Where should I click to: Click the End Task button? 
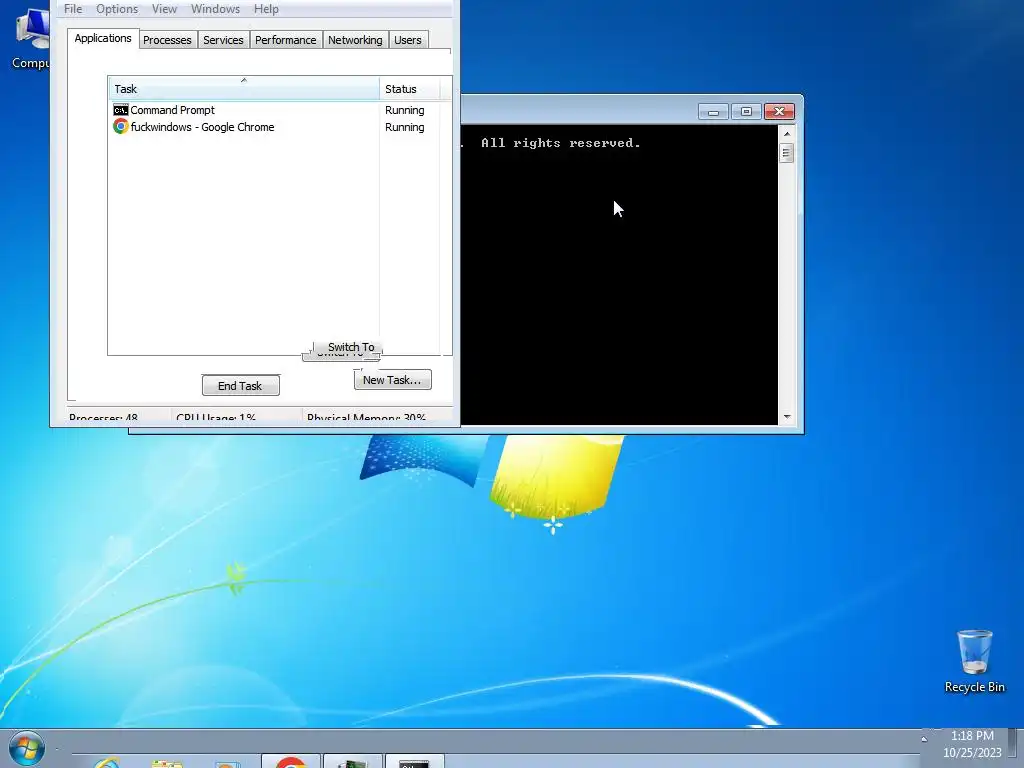point(240,385)
